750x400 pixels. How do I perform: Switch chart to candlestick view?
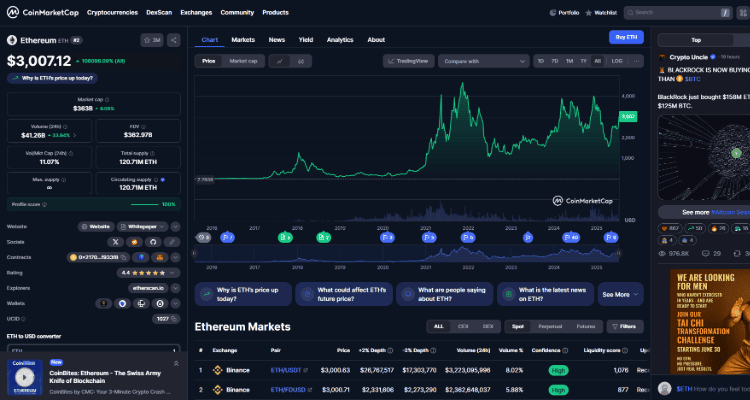pyautogui.click(x=300, y=61)
